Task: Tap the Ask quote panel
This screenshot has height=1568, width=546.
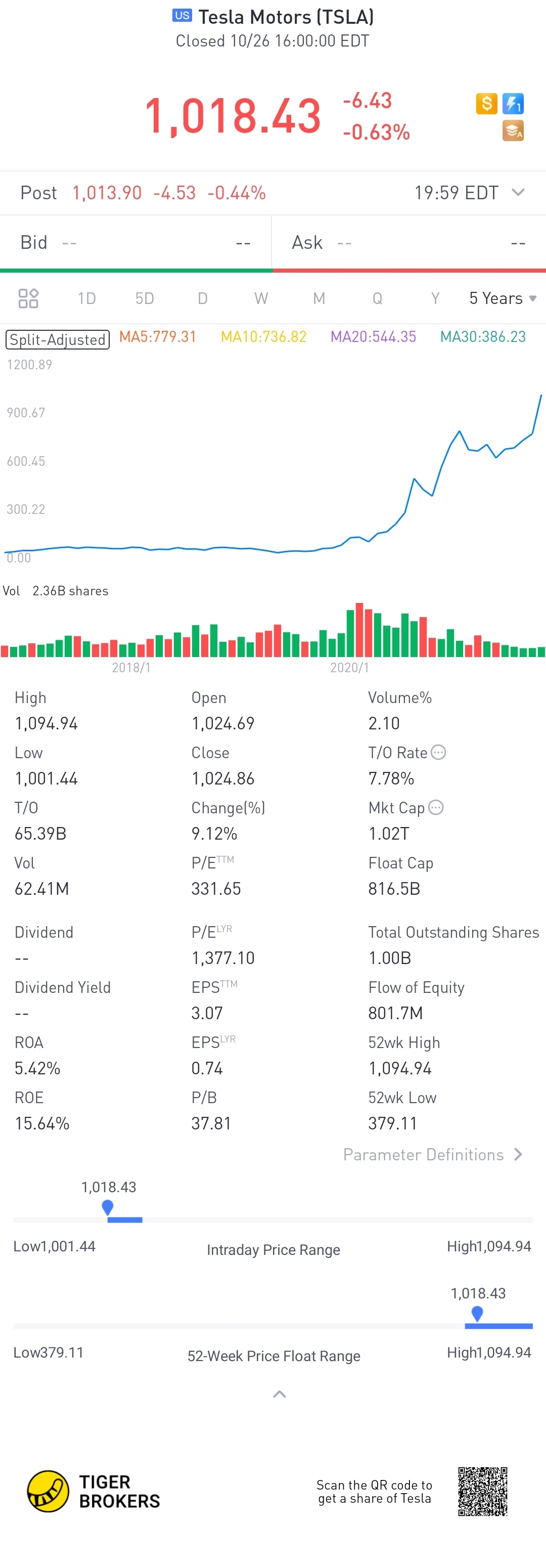Action: click(x=409, y=242)
